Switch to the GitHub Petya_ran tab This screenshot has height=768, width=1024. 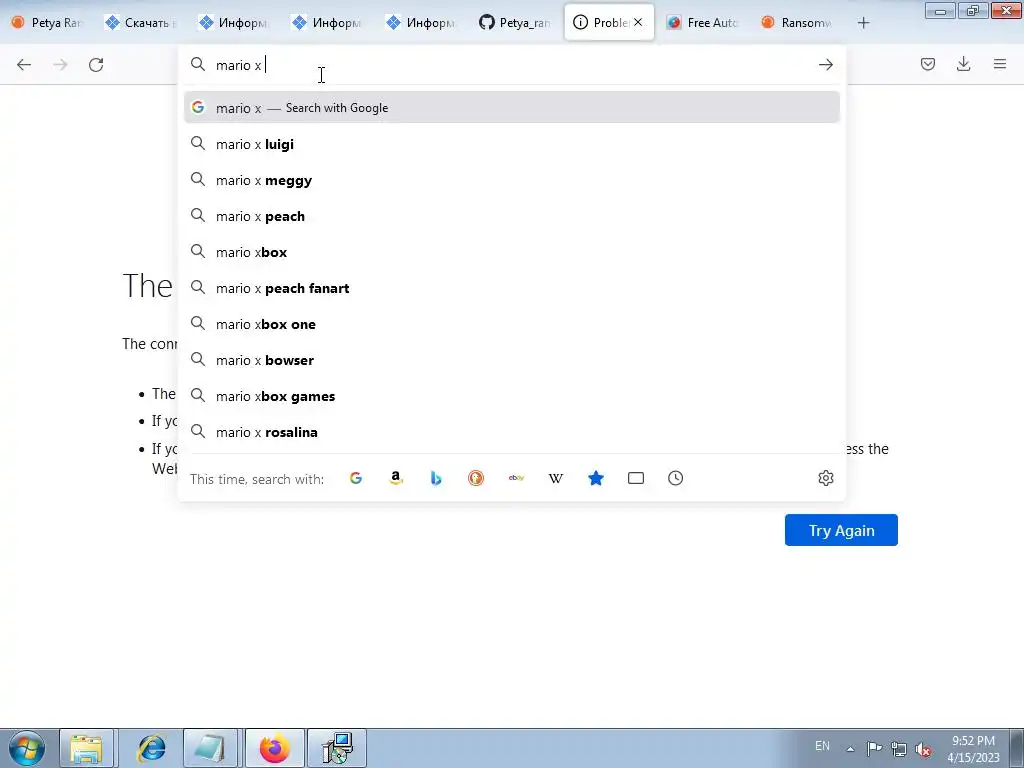click(x=516, y=23)
